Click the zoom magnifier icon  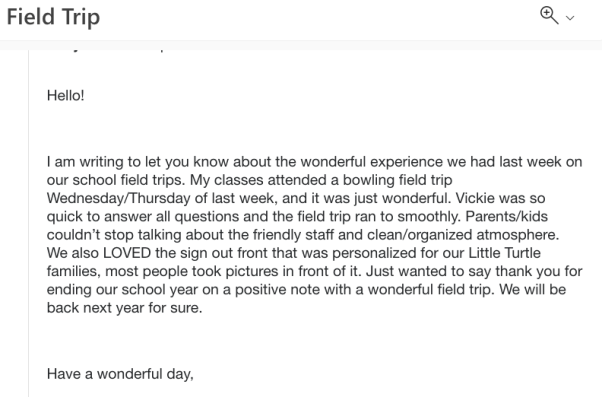[x=549, y=15]
